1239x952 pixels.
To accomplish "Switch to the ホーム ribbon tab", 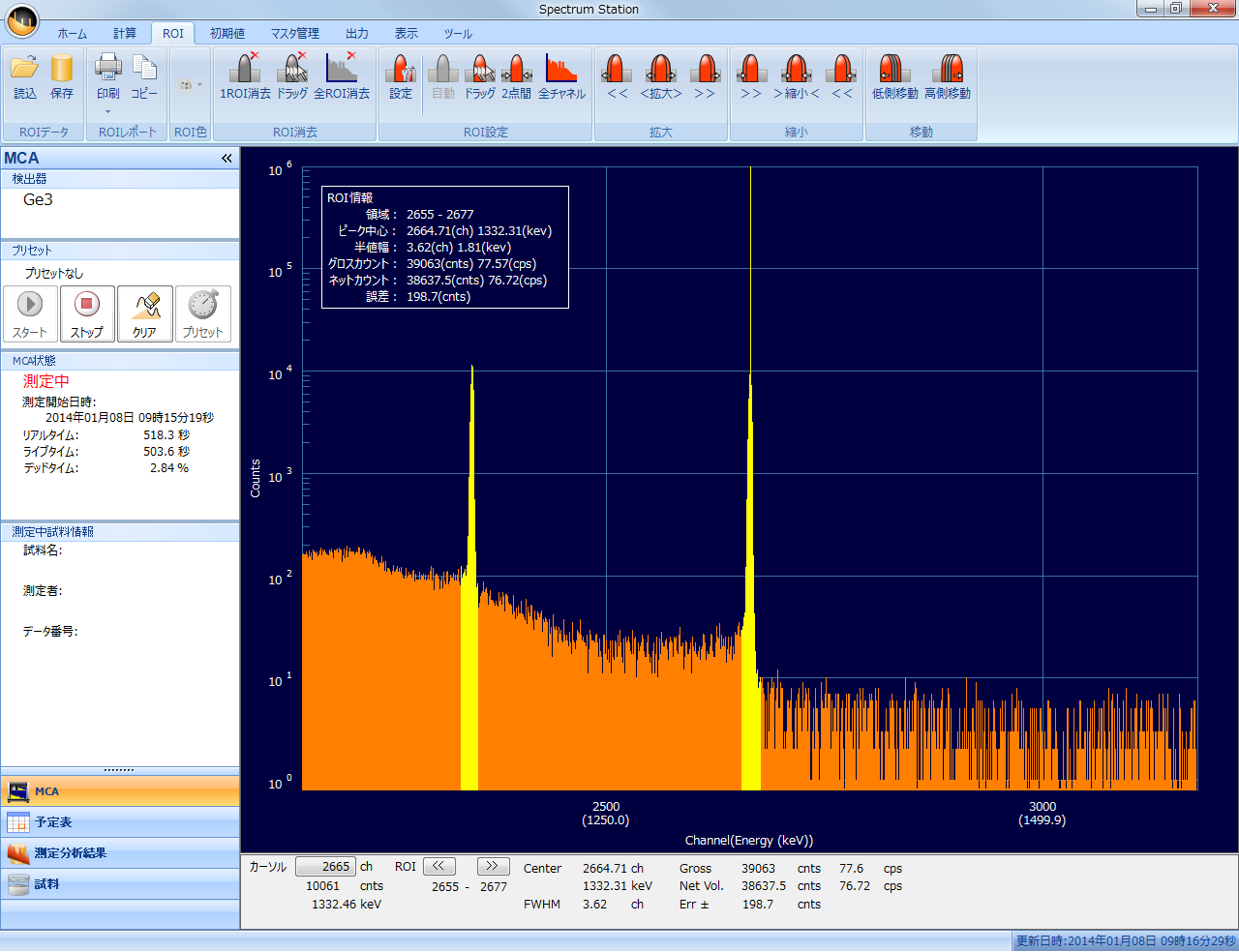I will pyautogui.click(x=73, y=34).
